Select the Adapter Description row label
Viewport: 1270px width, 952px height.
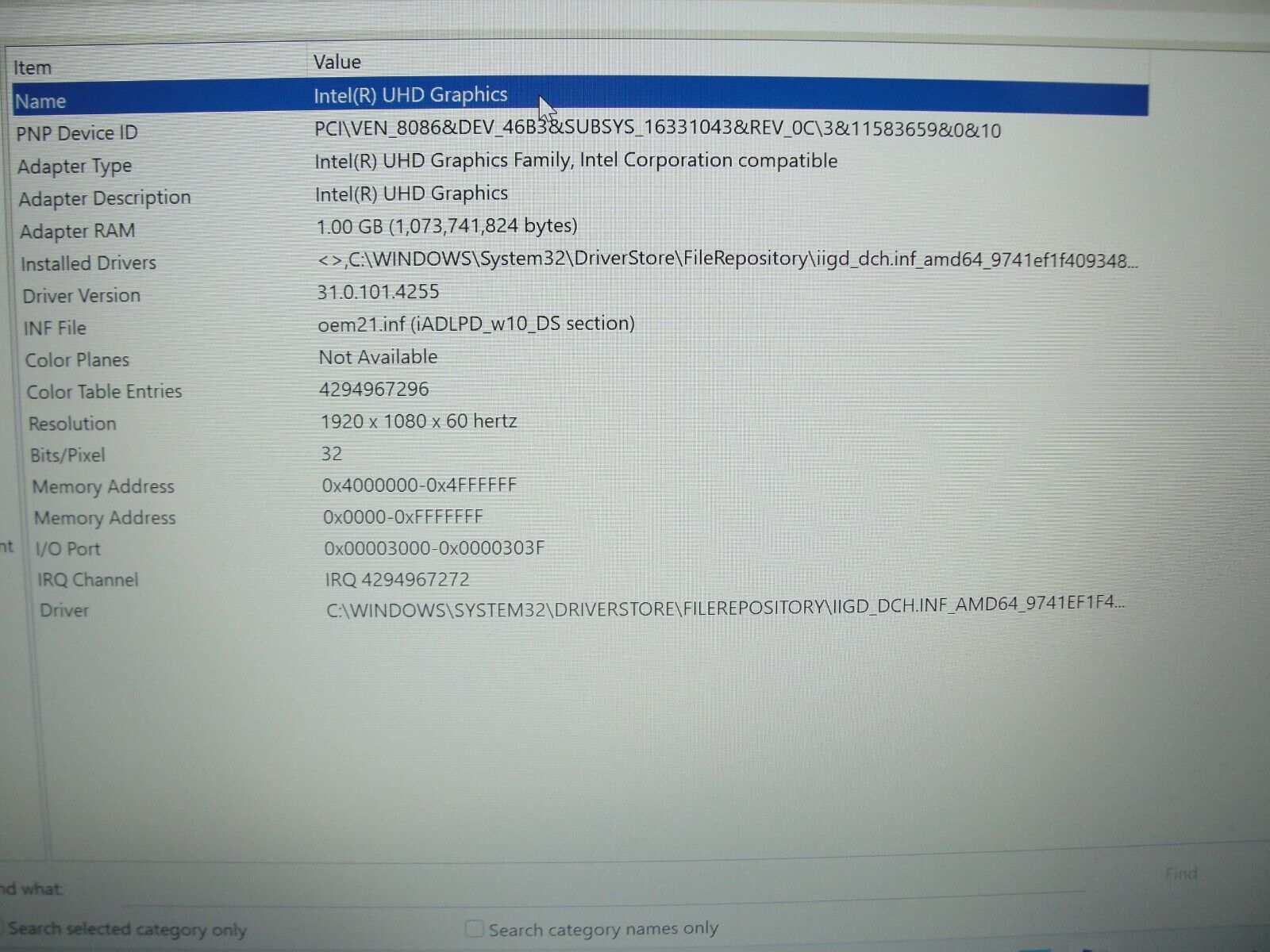(x=105, y=198)
